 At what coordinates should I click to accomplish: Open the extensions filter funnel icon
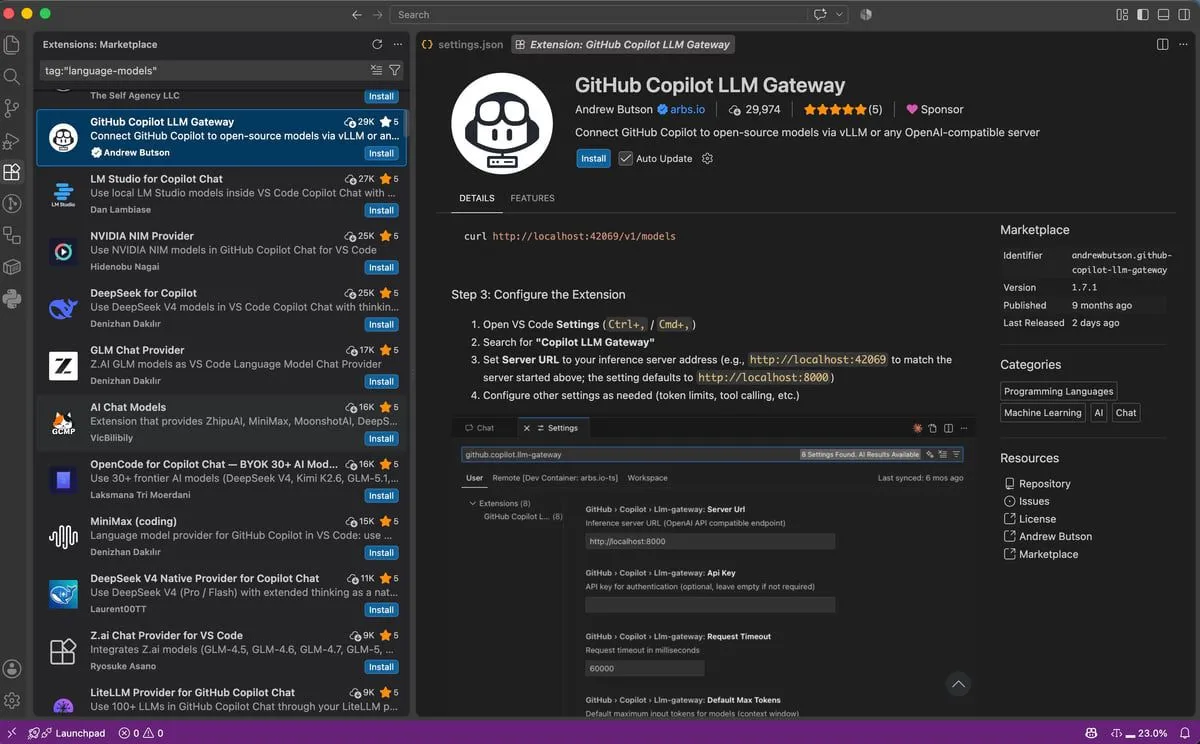click(x=395, y=70)
